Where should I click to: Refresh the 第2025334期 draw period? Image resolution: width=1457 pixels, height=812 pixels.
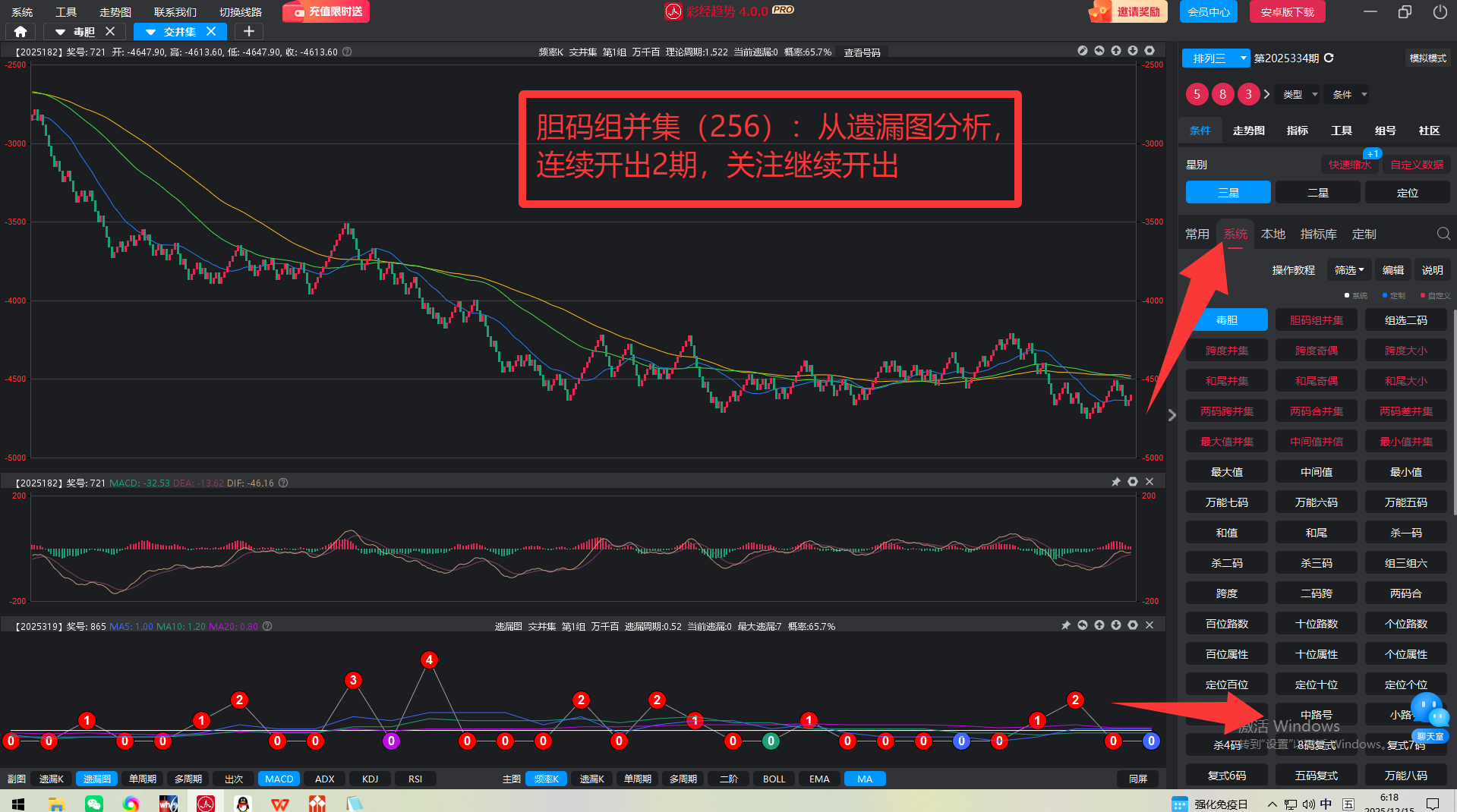pyautogui.click(x=1329, y=58)
